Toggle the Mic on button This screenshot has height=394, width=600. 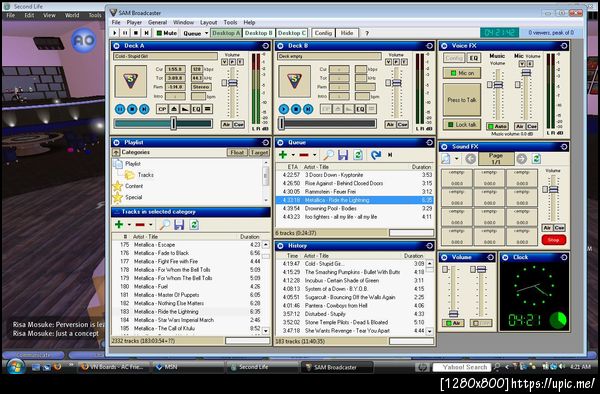(x=462, y=73)
